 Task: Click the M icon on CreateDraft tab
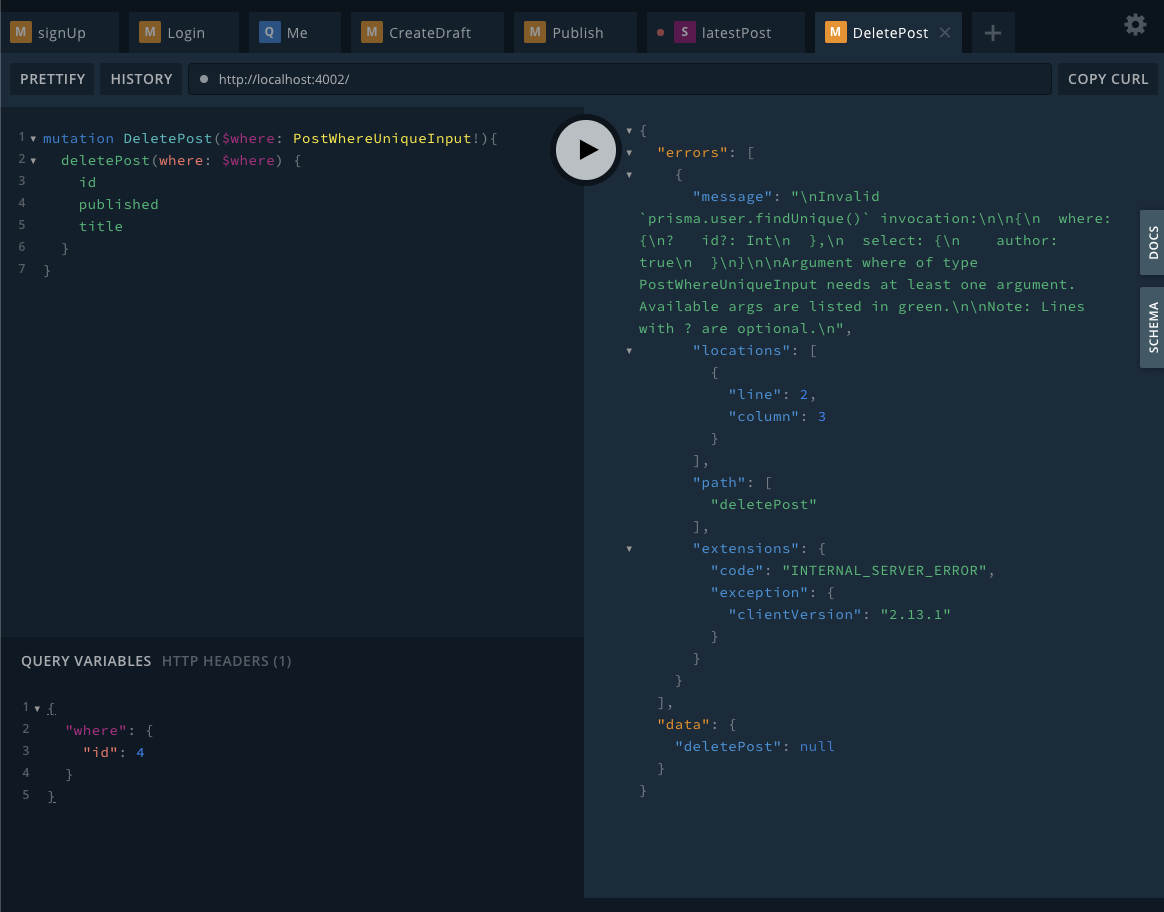point(372,32)
